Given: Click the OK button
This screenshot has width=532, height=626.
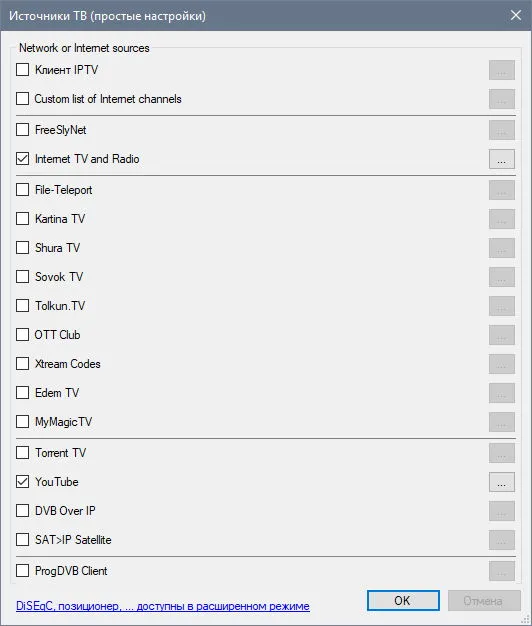Looking at the screenshot, I should (x=403, y=600).
